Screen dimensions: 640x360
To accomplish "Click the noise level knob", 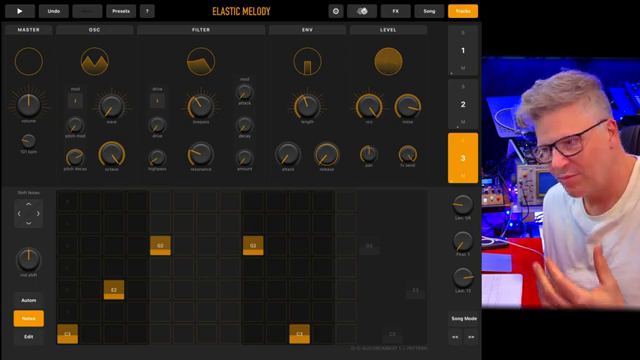I will 407,106.
